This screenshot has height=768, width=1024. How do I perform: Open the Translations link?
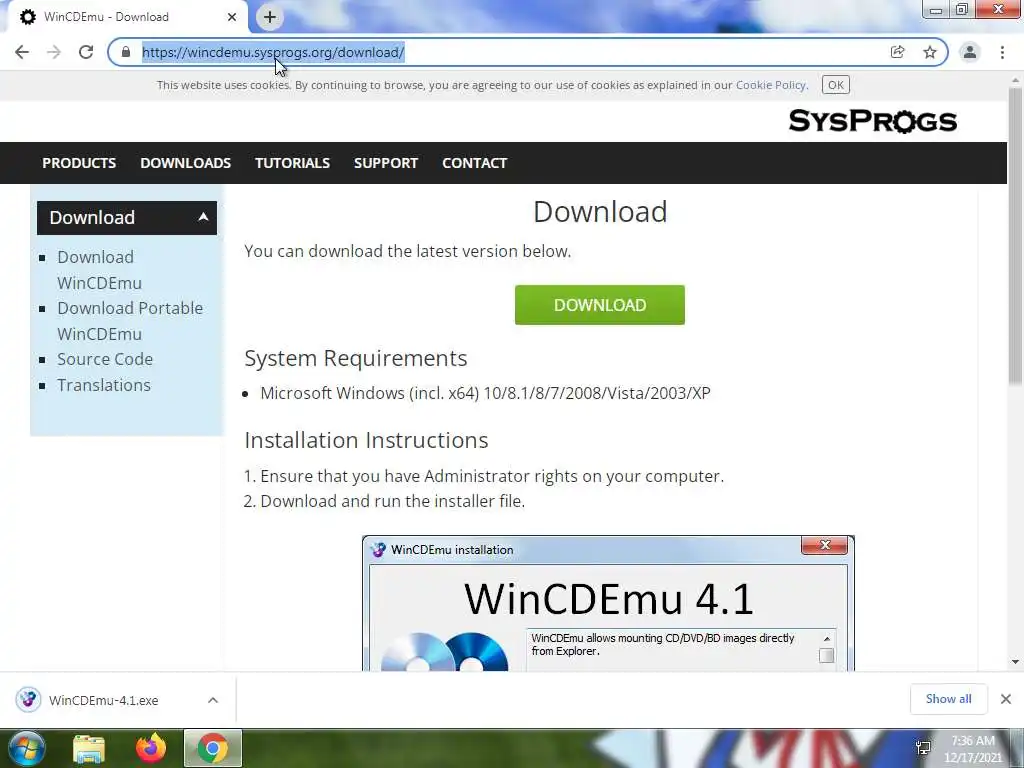click(x=104, y=385)
